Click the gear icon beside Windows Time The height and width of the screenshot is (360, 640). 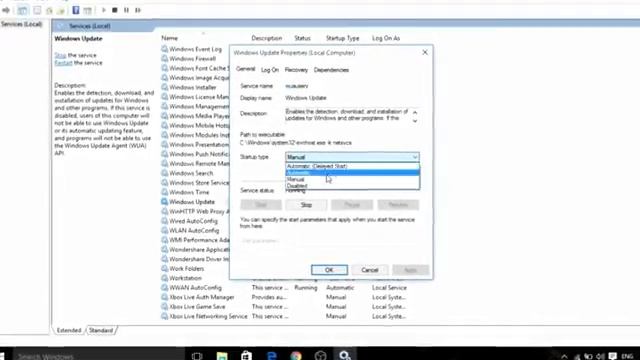(164, 192)
